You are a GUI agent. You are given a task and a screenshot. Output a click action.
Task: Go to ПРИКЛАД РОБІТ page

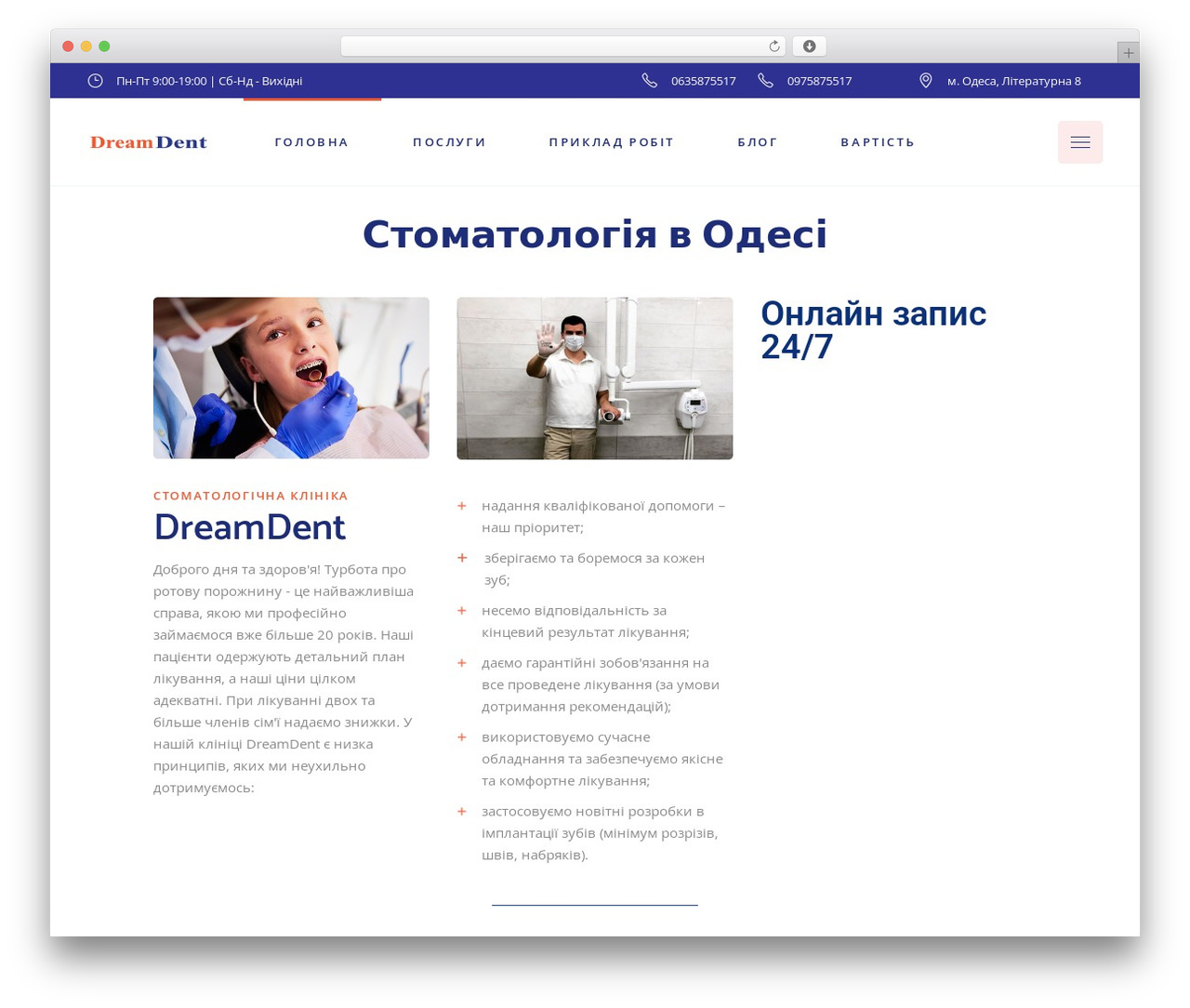pyautogui.click(x=611, y=142)
